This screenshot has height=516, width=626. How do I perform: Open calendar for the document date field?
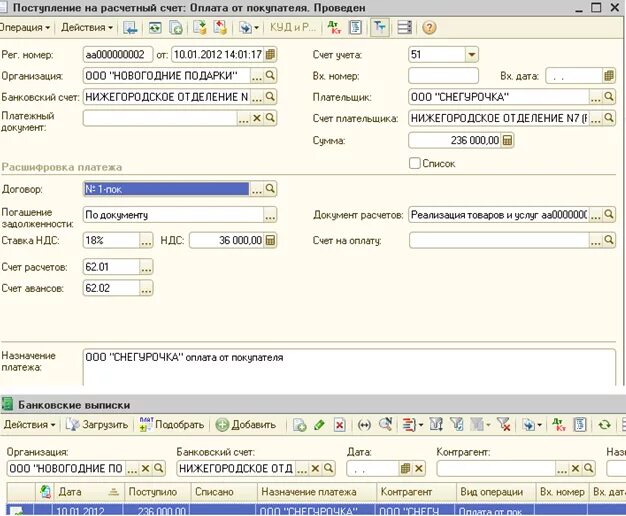point(270,54)
